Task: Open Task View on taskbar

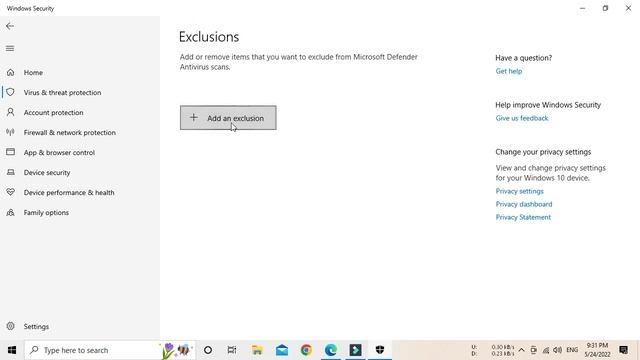Action: pos(232,350)
